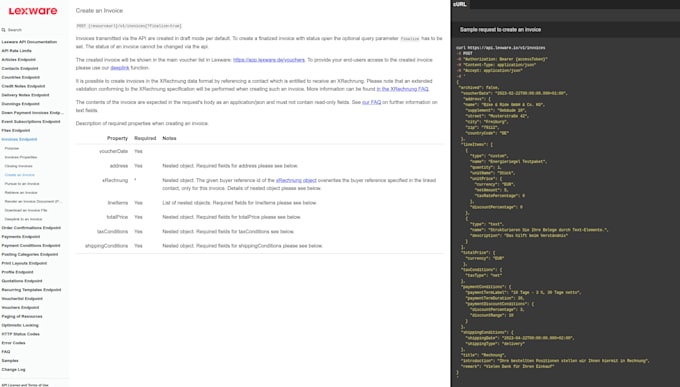Follow the deeplink function link
Viewport: 680px width, 387px height.
click(x=120, y=68)
